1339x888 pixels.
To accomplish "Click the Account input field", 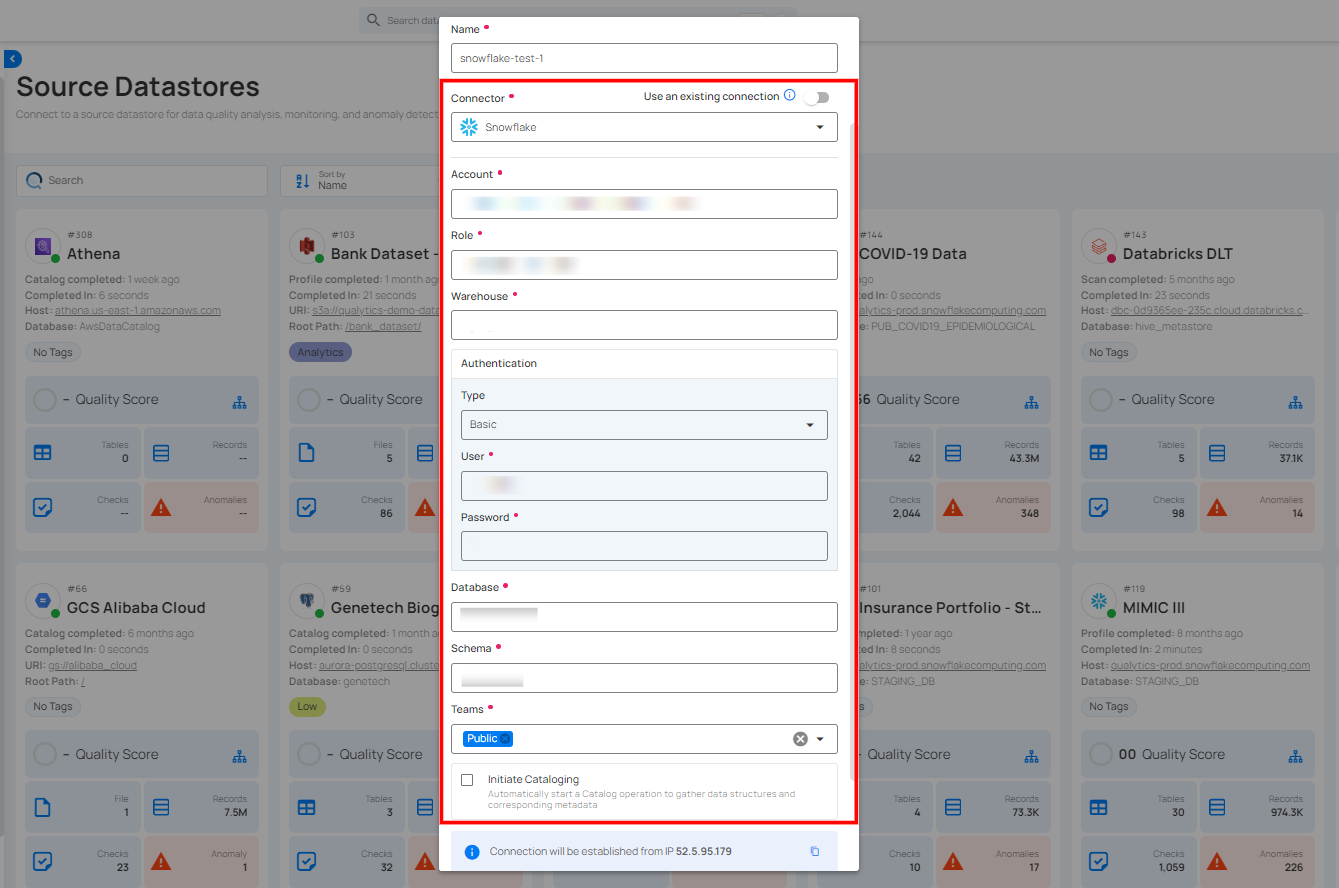I will (644, 204).
